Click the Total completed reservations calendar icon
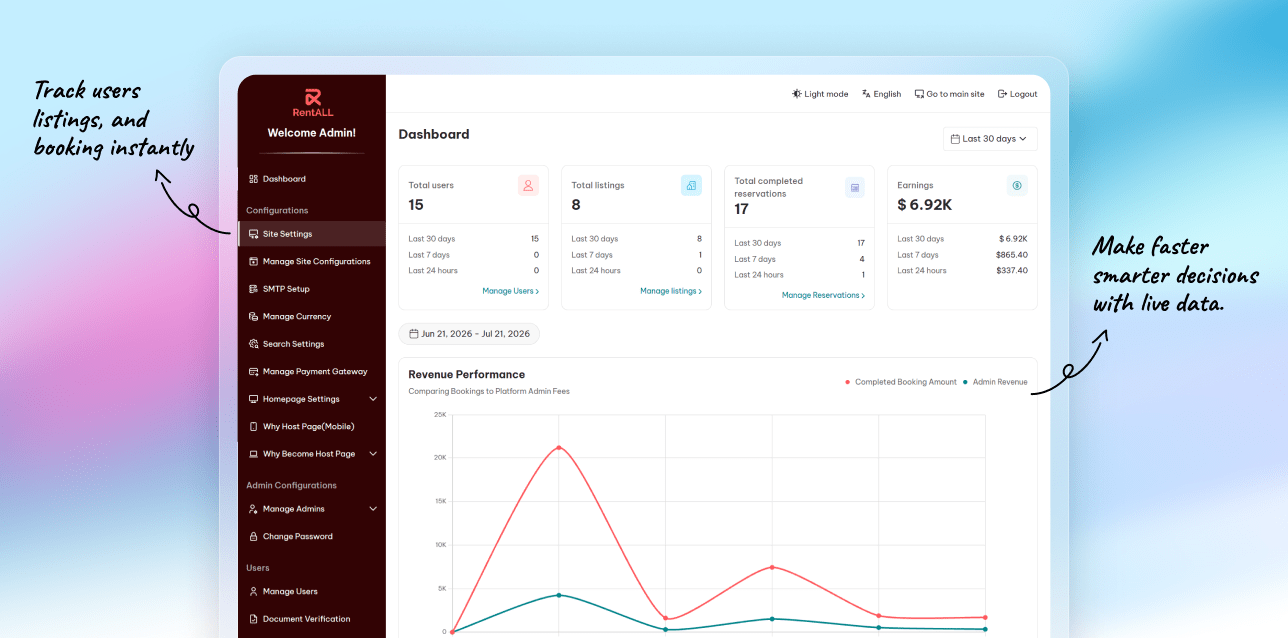This screenshot has height=638, width=1288. (x=855, y=187)
